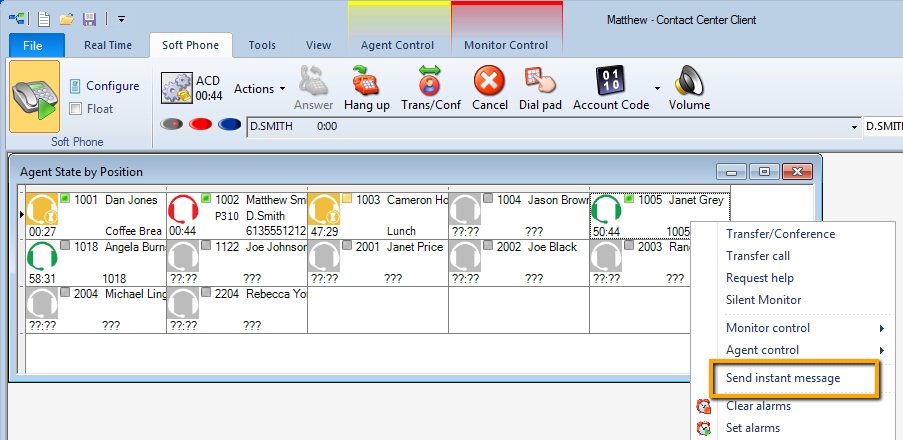Click the Set alarms icon
Viewport: 903px width, 440px height.
(705, 429)
